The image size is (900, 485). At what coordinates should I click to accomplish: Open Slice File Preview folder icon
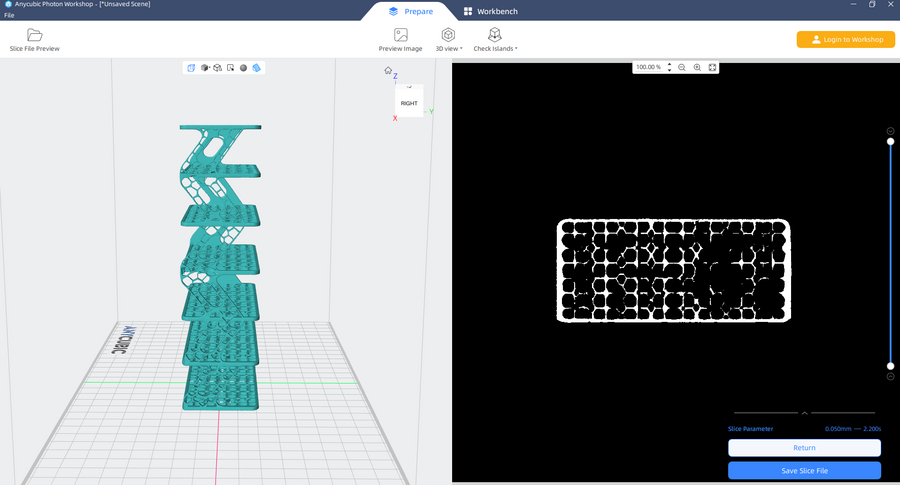(x=34, y=35)
